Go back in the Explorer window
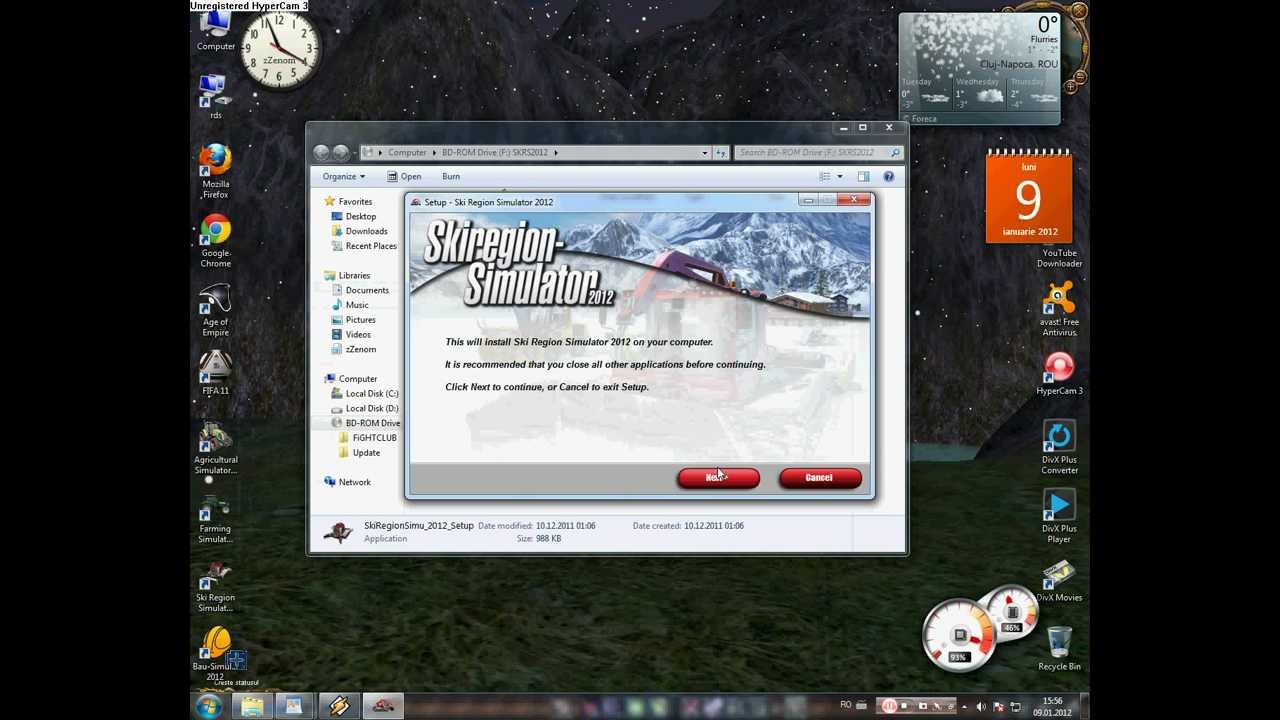1280x720 pixels. (321, 153)
